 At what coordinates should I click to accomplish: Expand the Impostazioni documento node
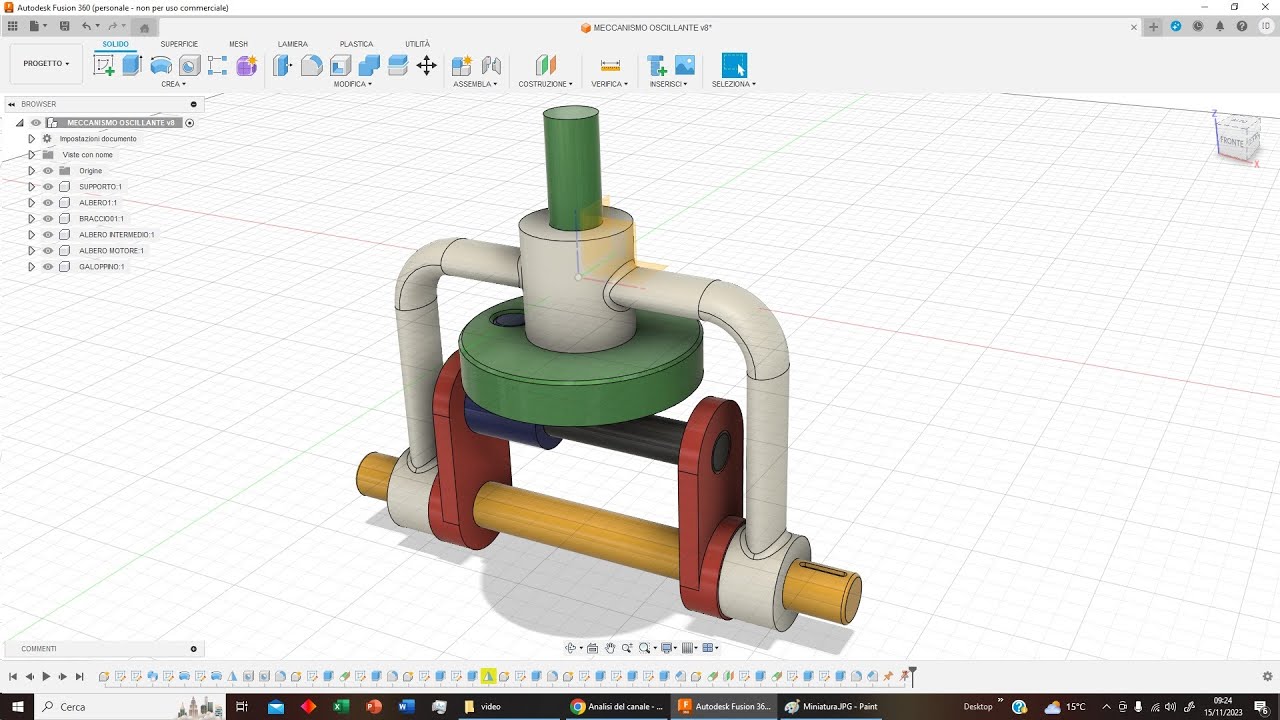31,139
